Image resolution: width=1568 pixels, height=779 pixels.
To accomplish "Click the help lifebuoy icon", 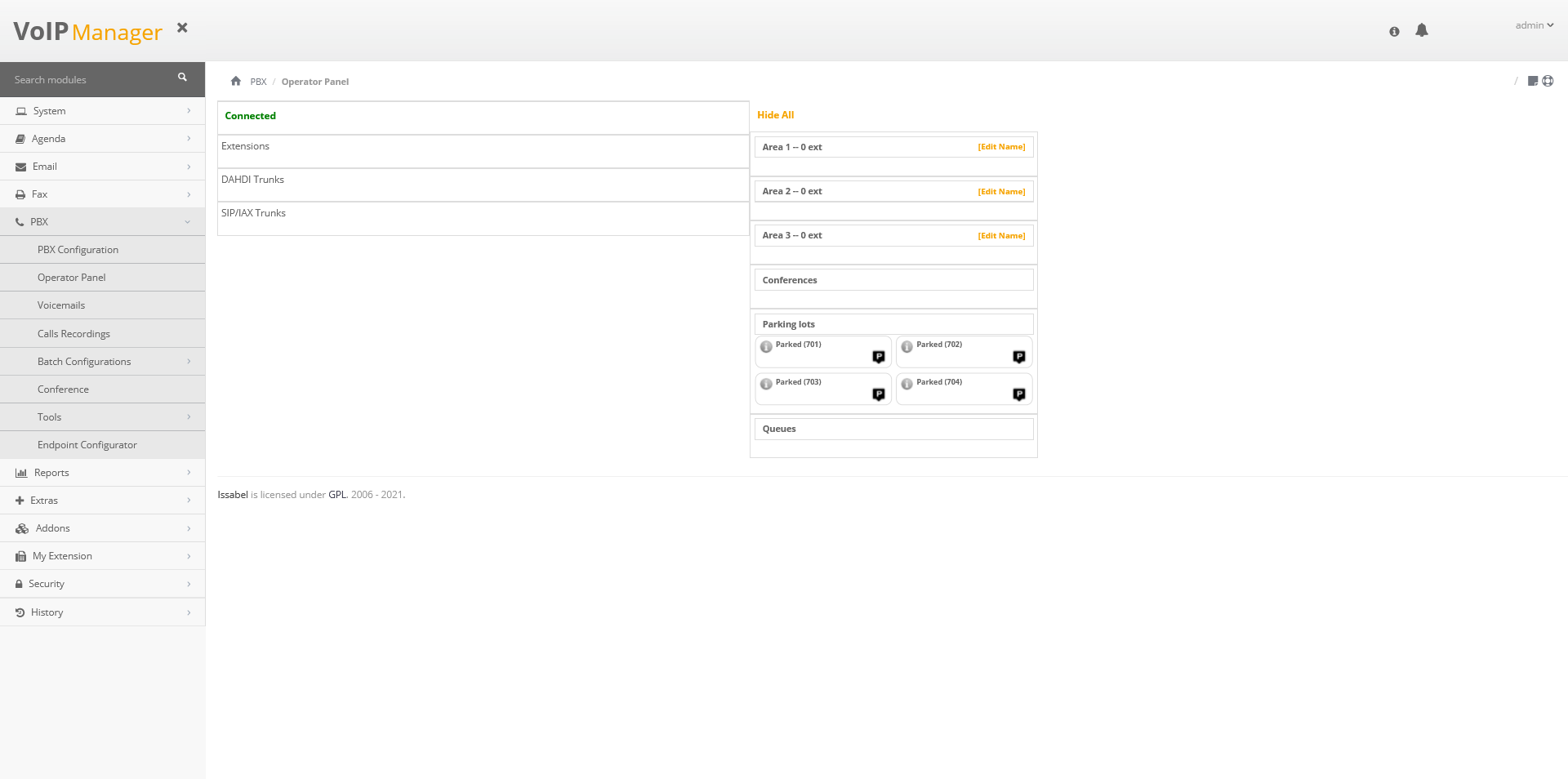I will click(1548, 81).
